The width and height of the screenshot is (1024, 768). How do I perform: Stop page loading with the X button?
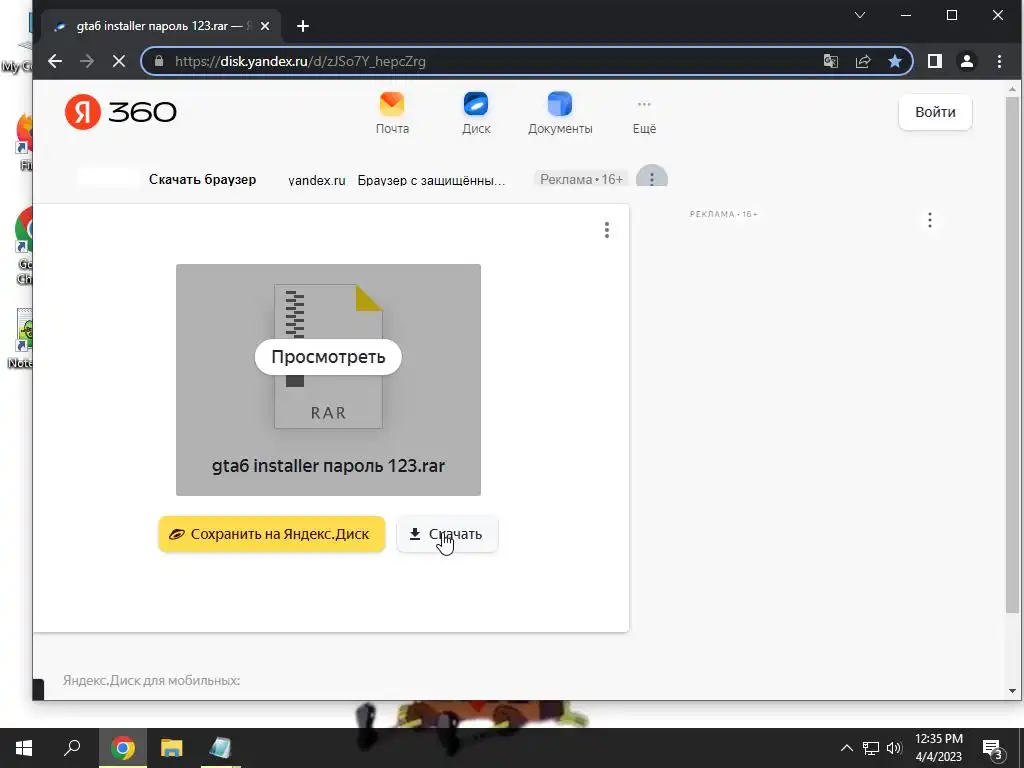pos(119,61)
